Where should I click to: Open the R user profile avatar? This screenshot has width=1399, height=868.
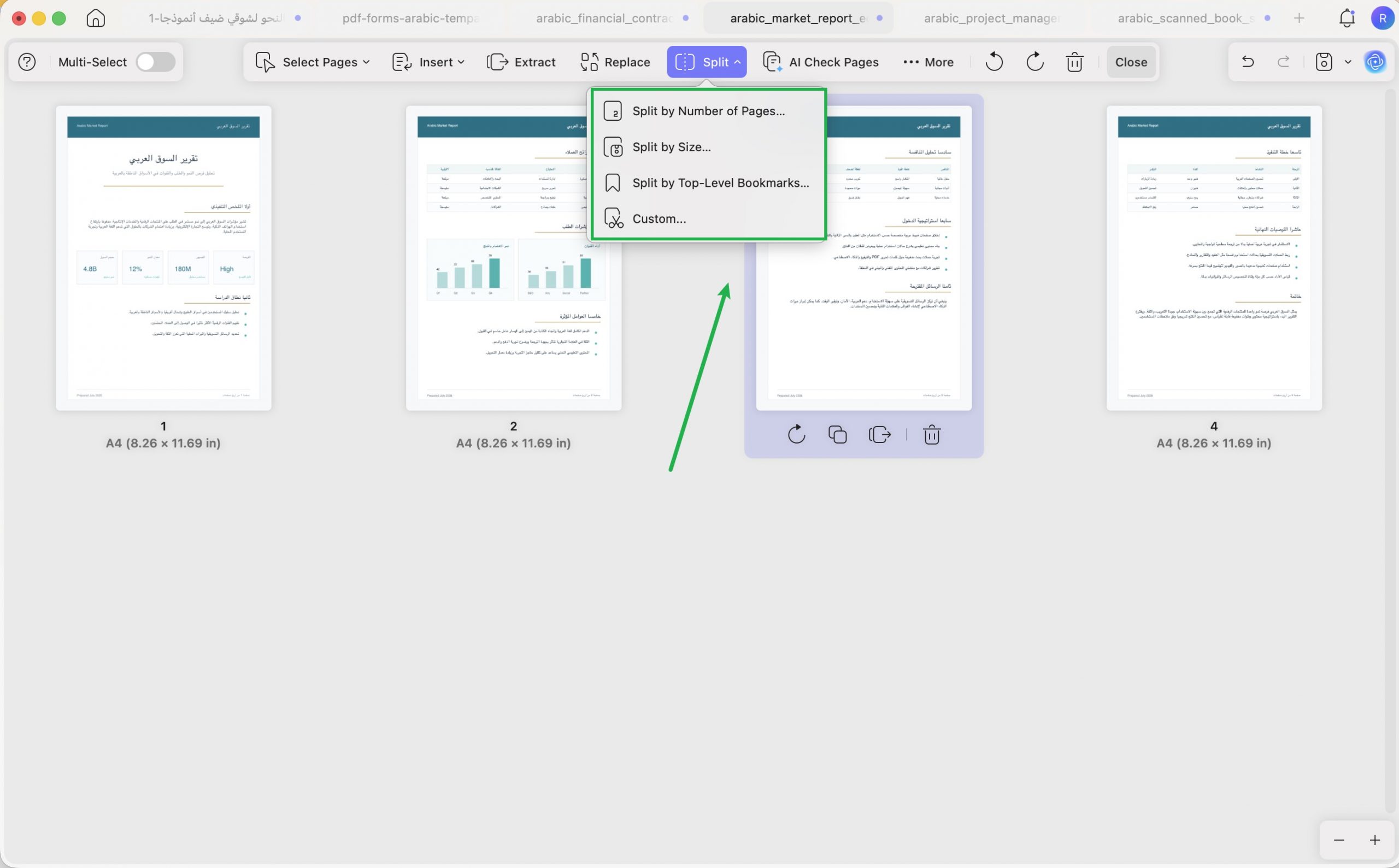(1383, 19)
